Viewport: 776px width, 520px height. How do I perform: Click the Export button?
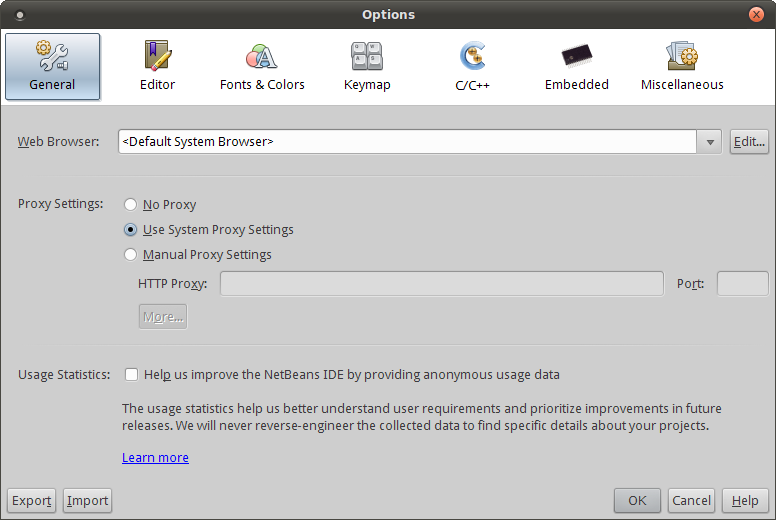click(32, 501)
